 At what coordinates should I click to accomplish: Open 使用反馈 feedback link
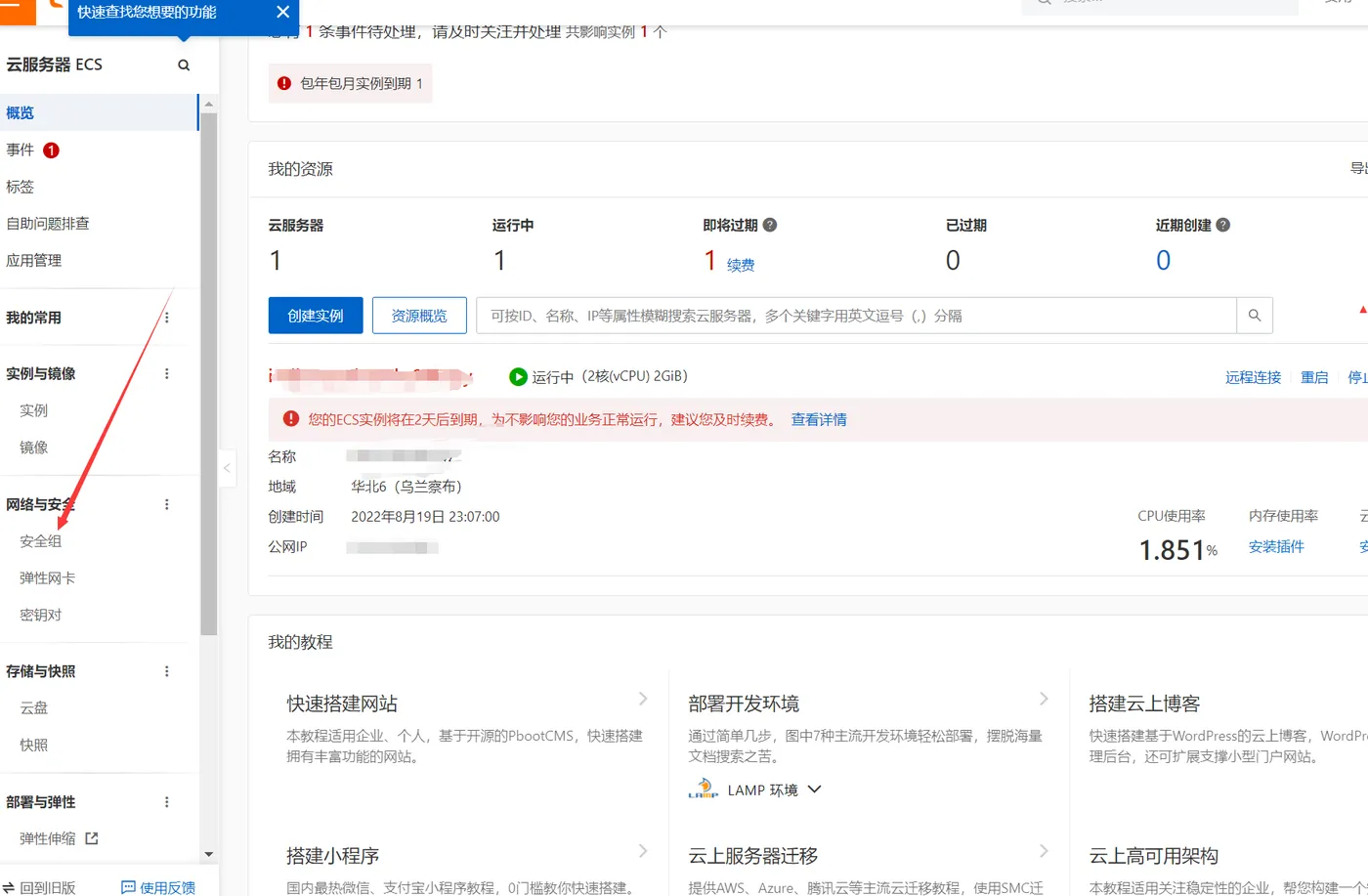click(158, 887)
